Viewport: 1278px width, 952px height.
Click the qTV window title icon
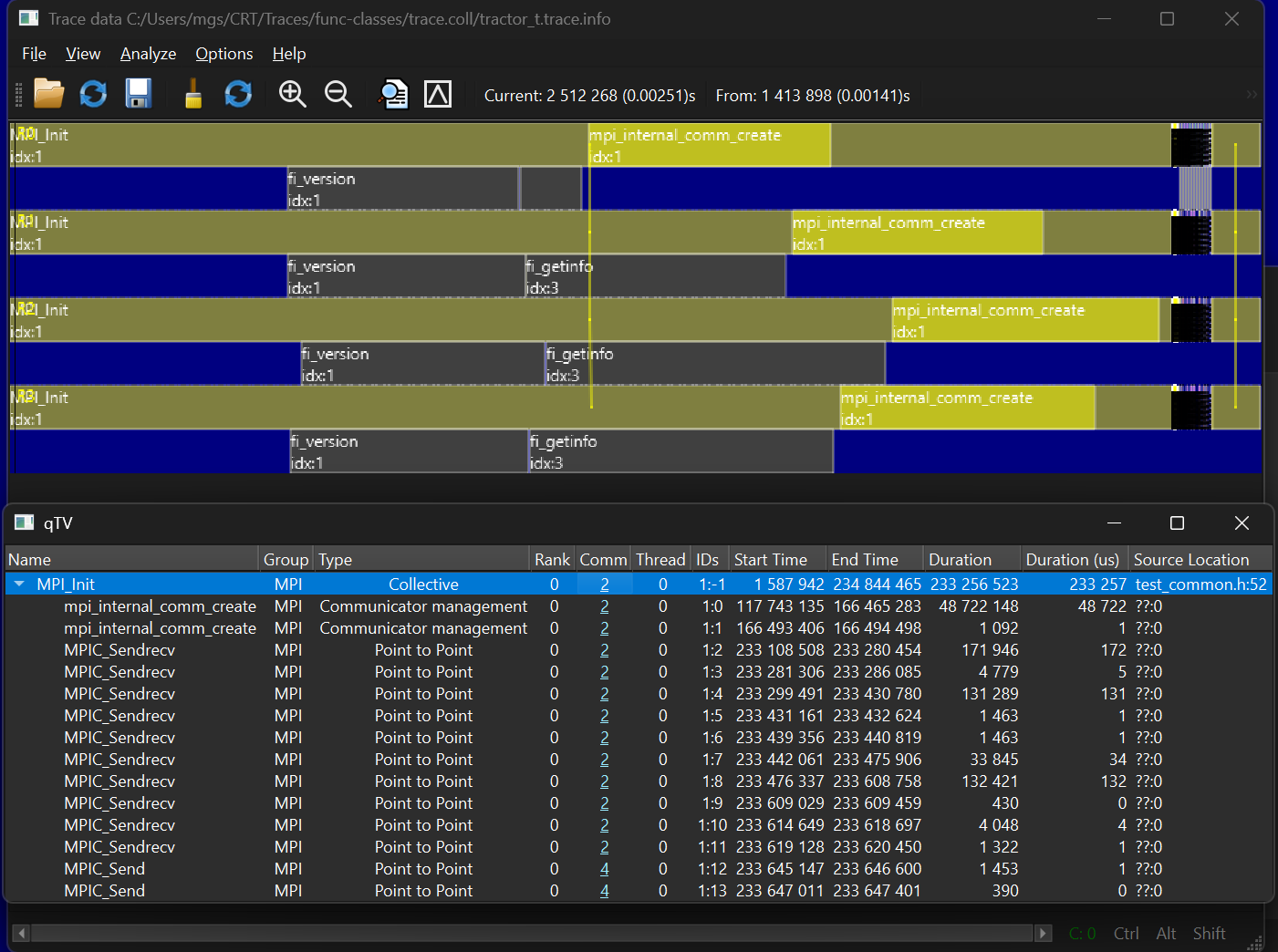click(x=25, y=523)
